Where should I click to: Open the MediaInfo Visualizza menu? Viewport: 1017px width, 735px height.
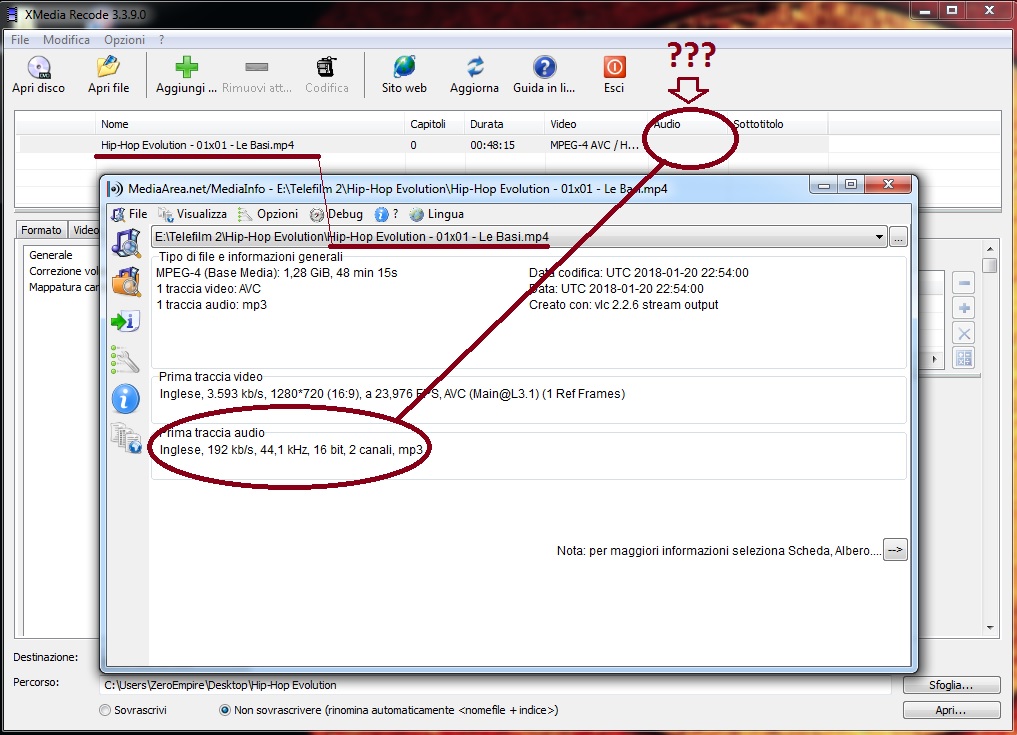(193, 214)
